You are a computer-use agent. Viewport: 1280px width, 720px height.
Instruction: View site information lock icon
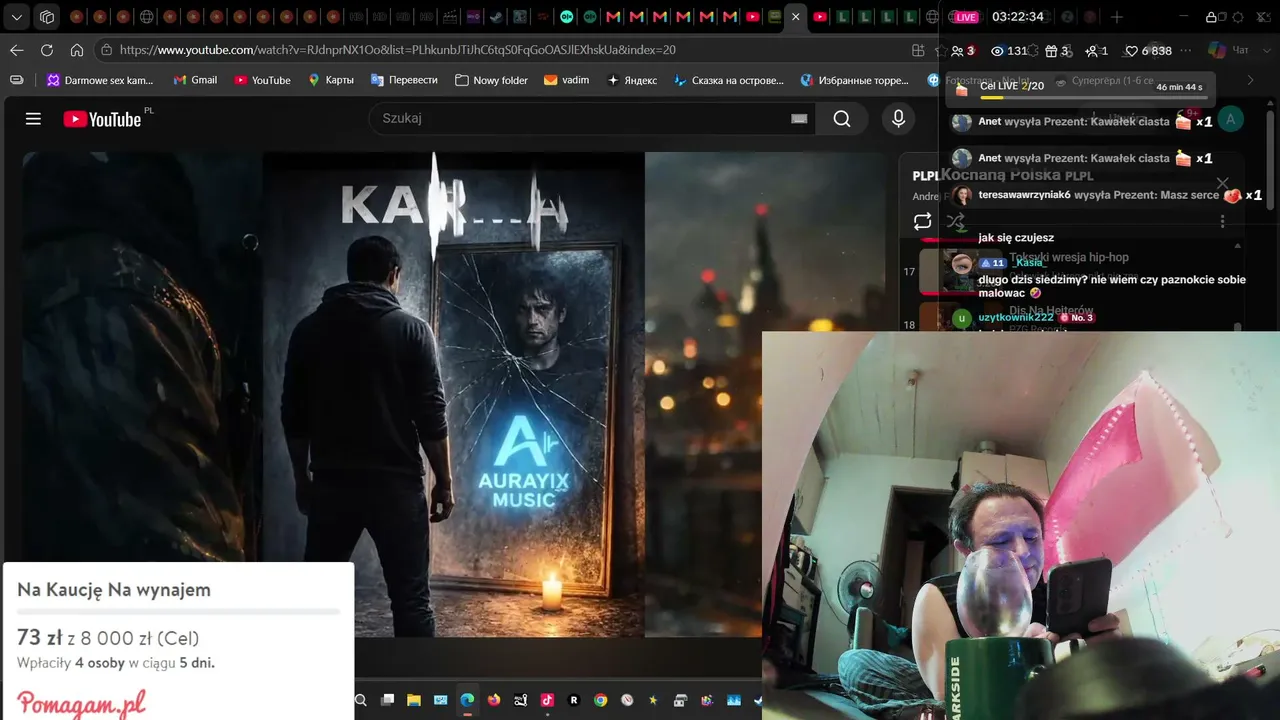click(106, 50)
